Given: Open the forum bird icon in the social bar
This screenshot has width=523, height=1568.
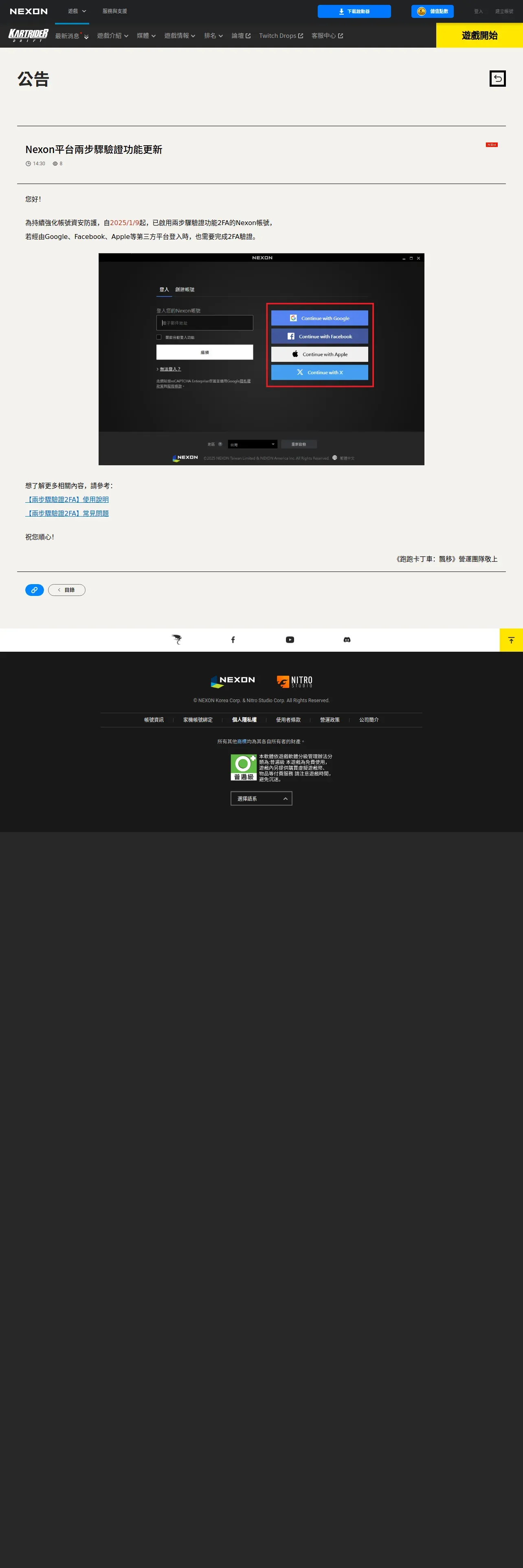Looking at the screenshot, I should 176,640.
